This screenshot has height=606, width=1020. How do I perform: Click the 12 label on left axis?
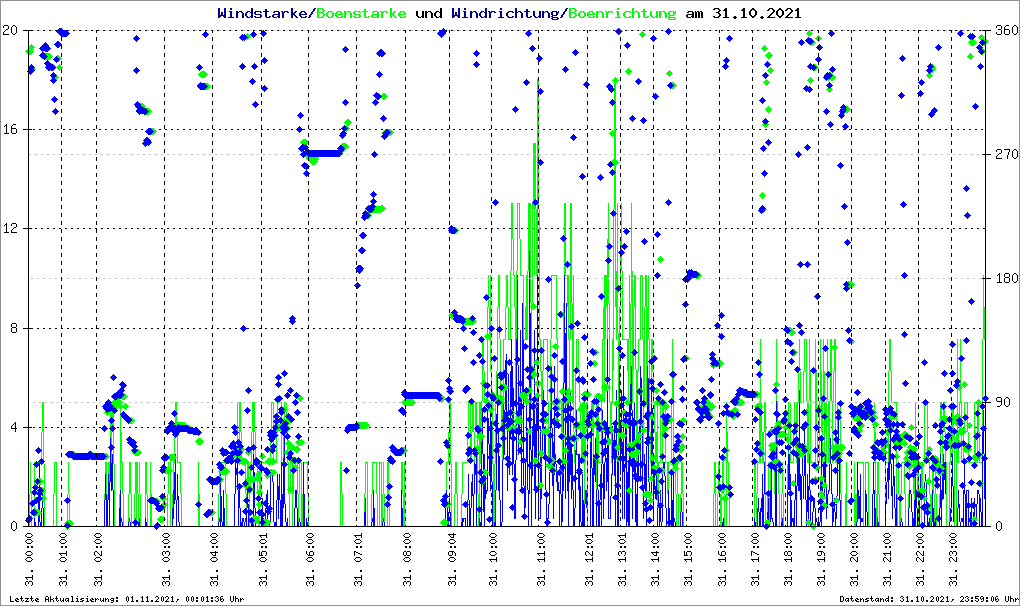[x=12, y=228]
